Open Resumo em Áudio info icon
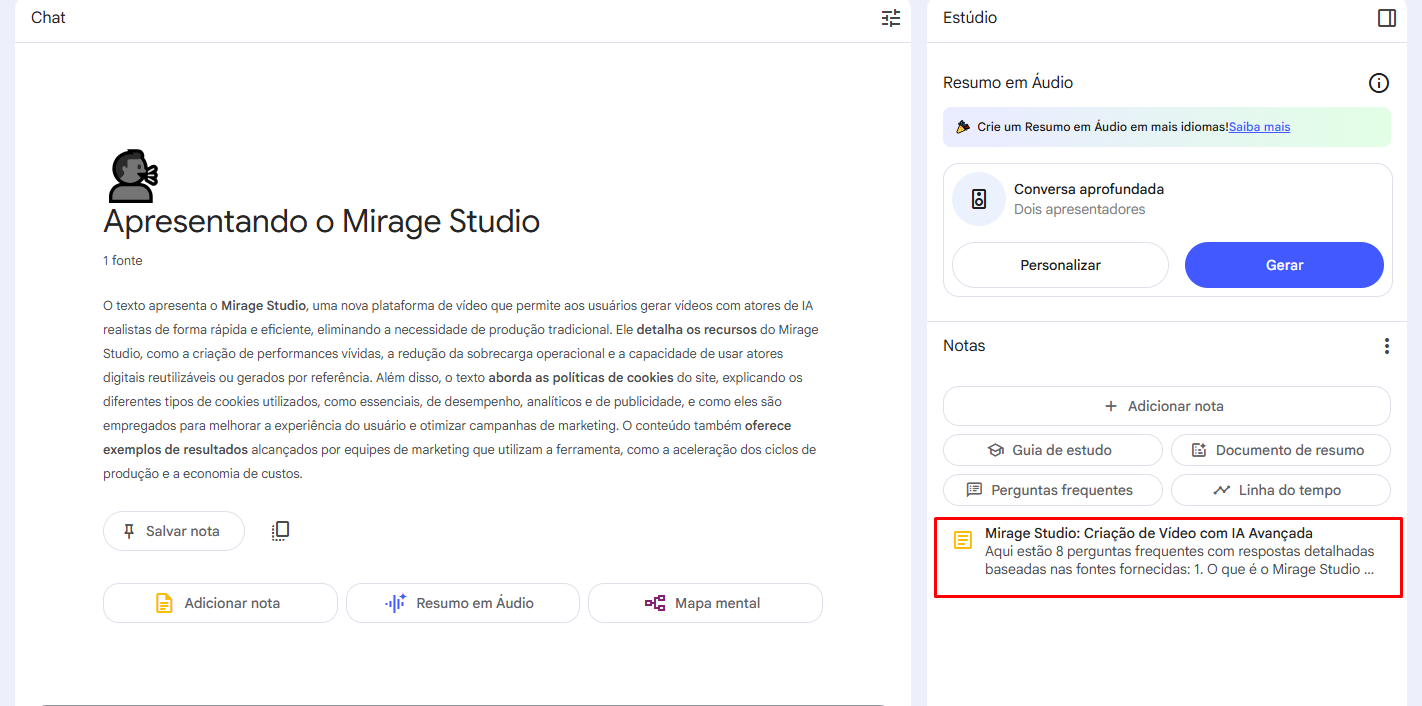The image size is (1422, 706). tap(1379, 83)
